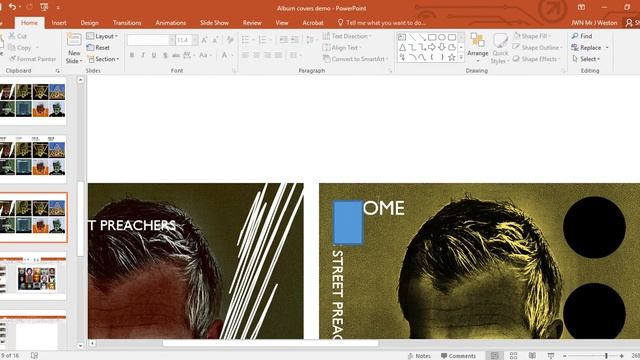
Task: Switch to Normal view icon in status bar
Action: pos(494,356)
